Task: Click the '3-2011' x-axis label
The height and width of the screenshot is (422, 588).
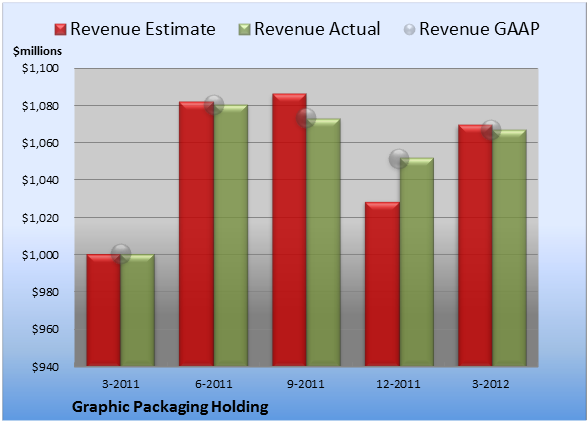Action: pos(121,384)
